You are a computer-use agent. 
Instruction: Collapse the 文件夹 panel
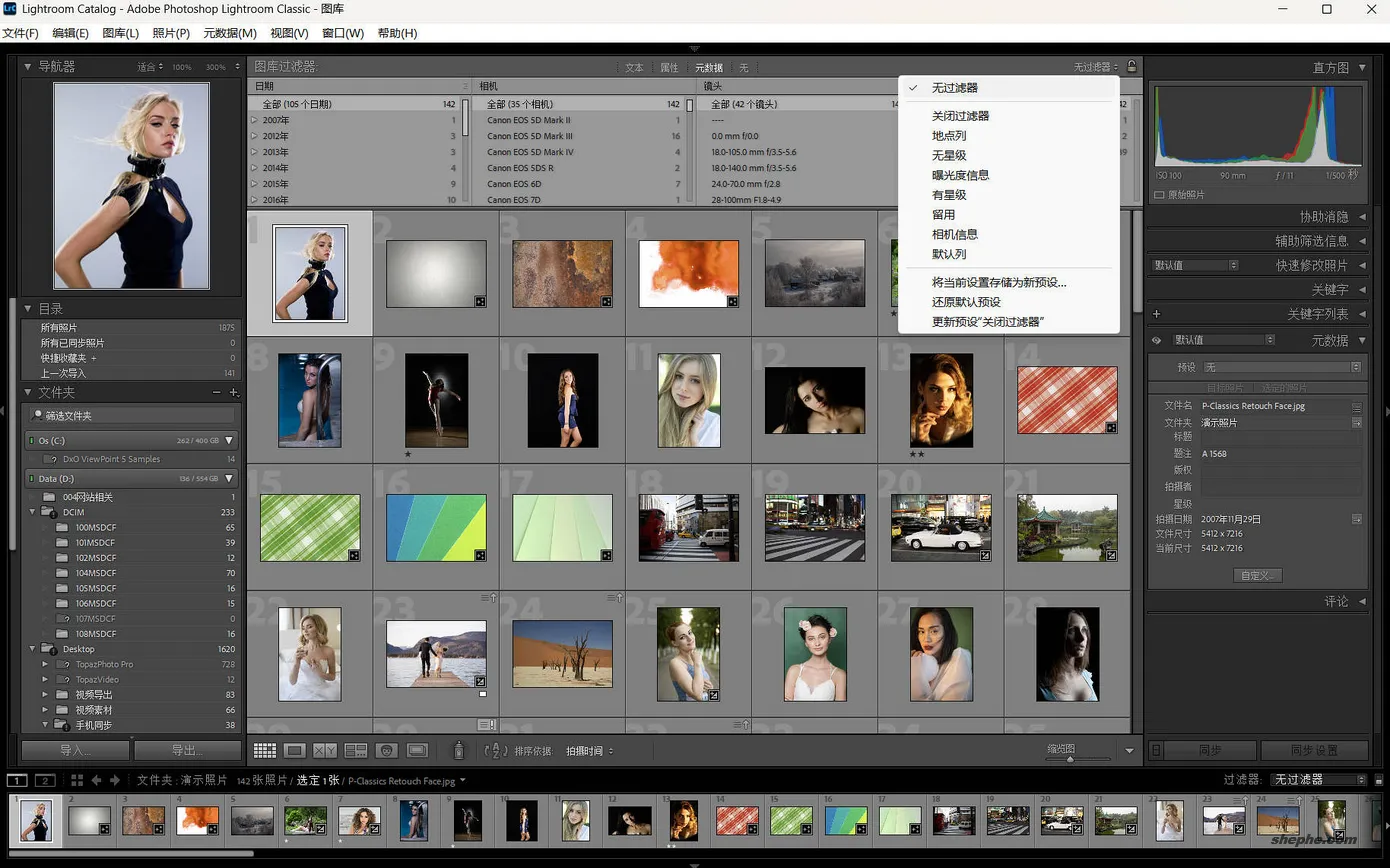(28, 393)
